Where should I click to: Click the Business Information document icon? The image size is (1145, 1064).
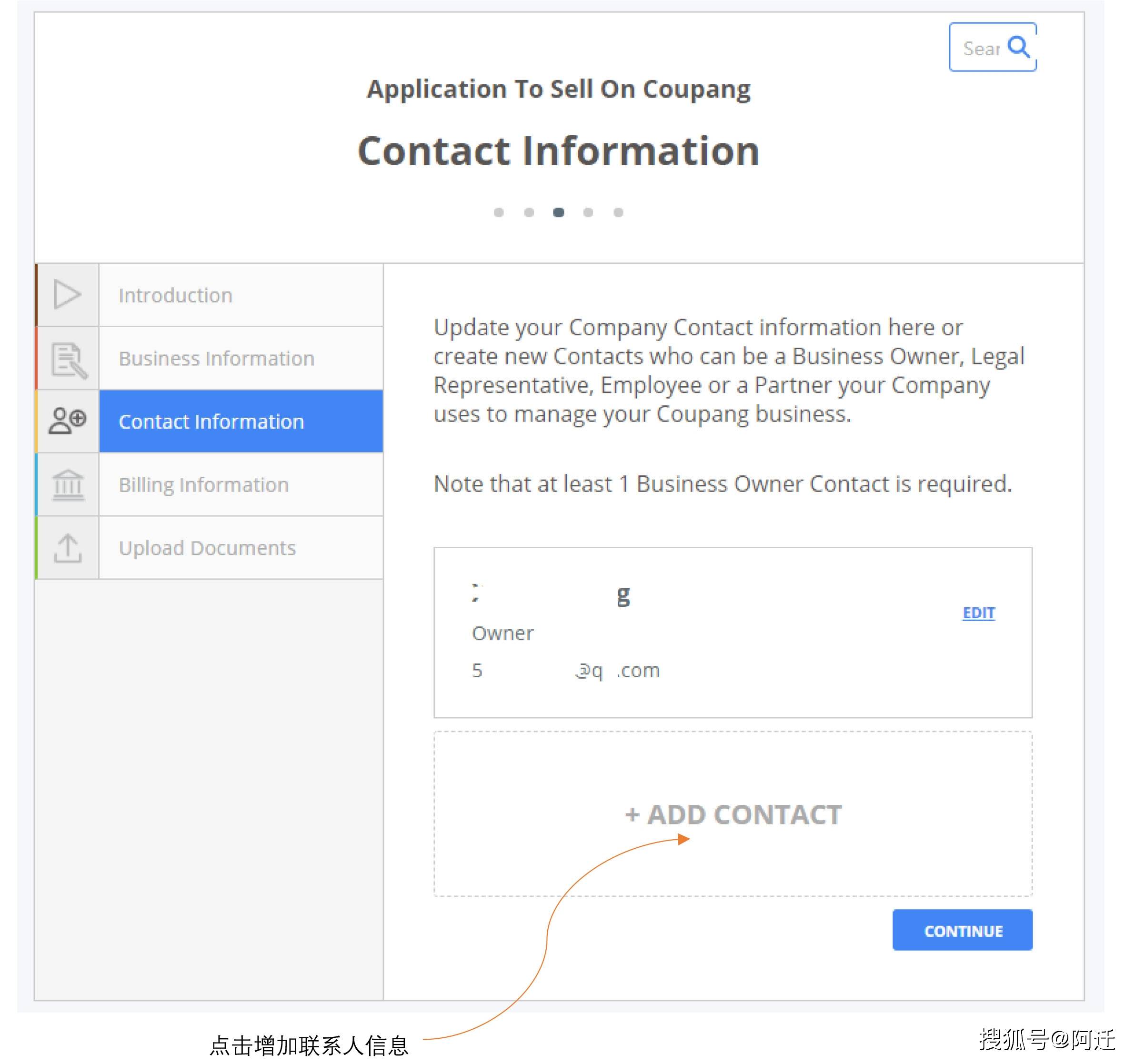(66, 357)
